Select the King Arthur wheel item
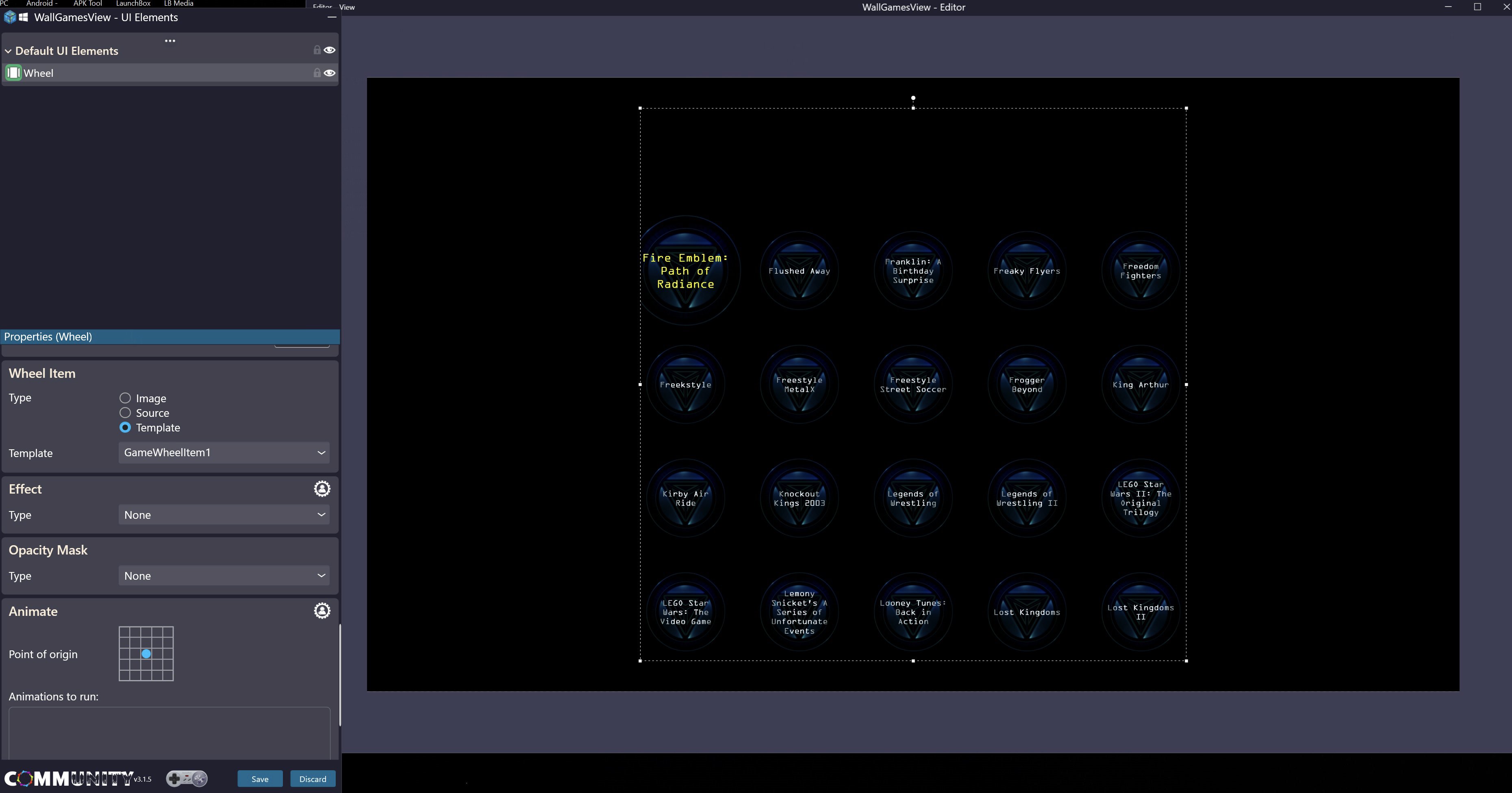The width and height of the screenshot is (1512, 793). 1141,385
